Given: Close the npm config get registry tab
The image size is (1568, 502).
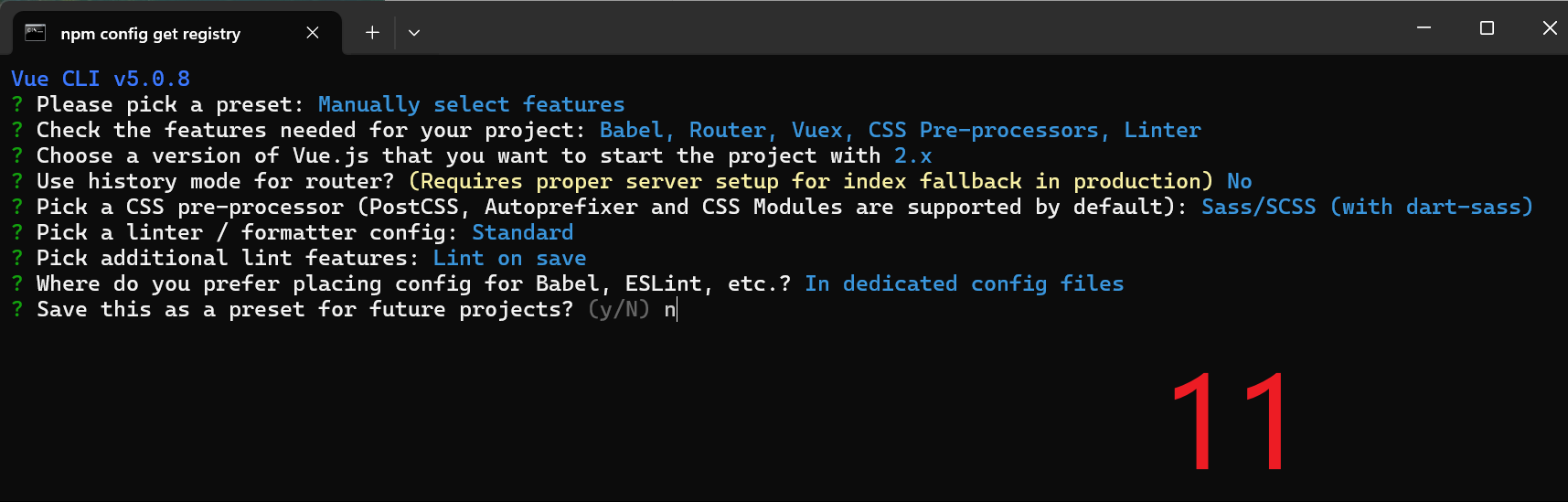Looking at the screenshot, I should (313, 33).
